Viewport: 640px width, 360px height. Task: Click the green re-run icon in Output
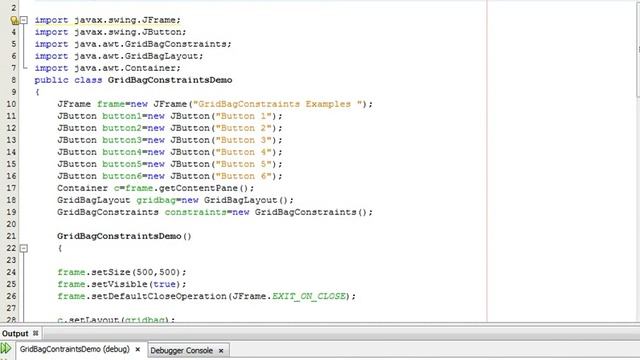[x=6, y=349]
